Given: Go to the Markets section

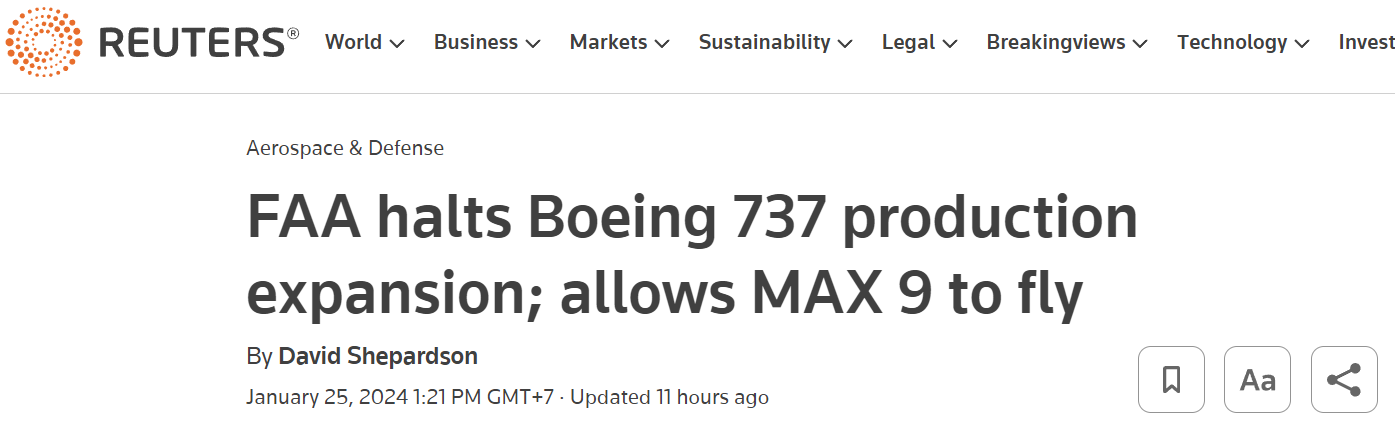Looking at the screenshot, I should click(608, 42).
